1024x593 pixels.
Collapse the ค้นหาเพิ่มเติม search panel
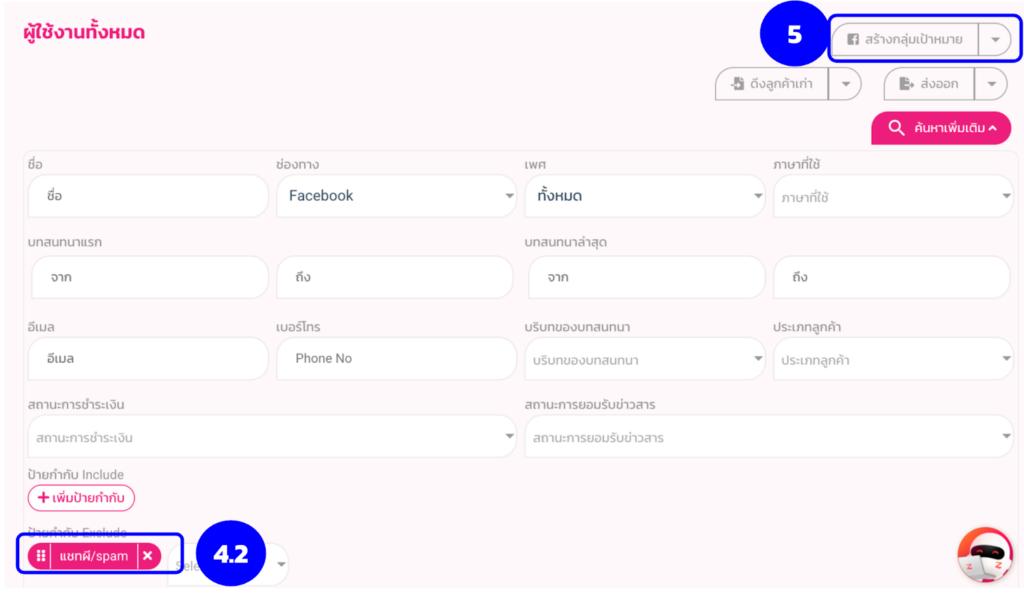pos(941,128)
